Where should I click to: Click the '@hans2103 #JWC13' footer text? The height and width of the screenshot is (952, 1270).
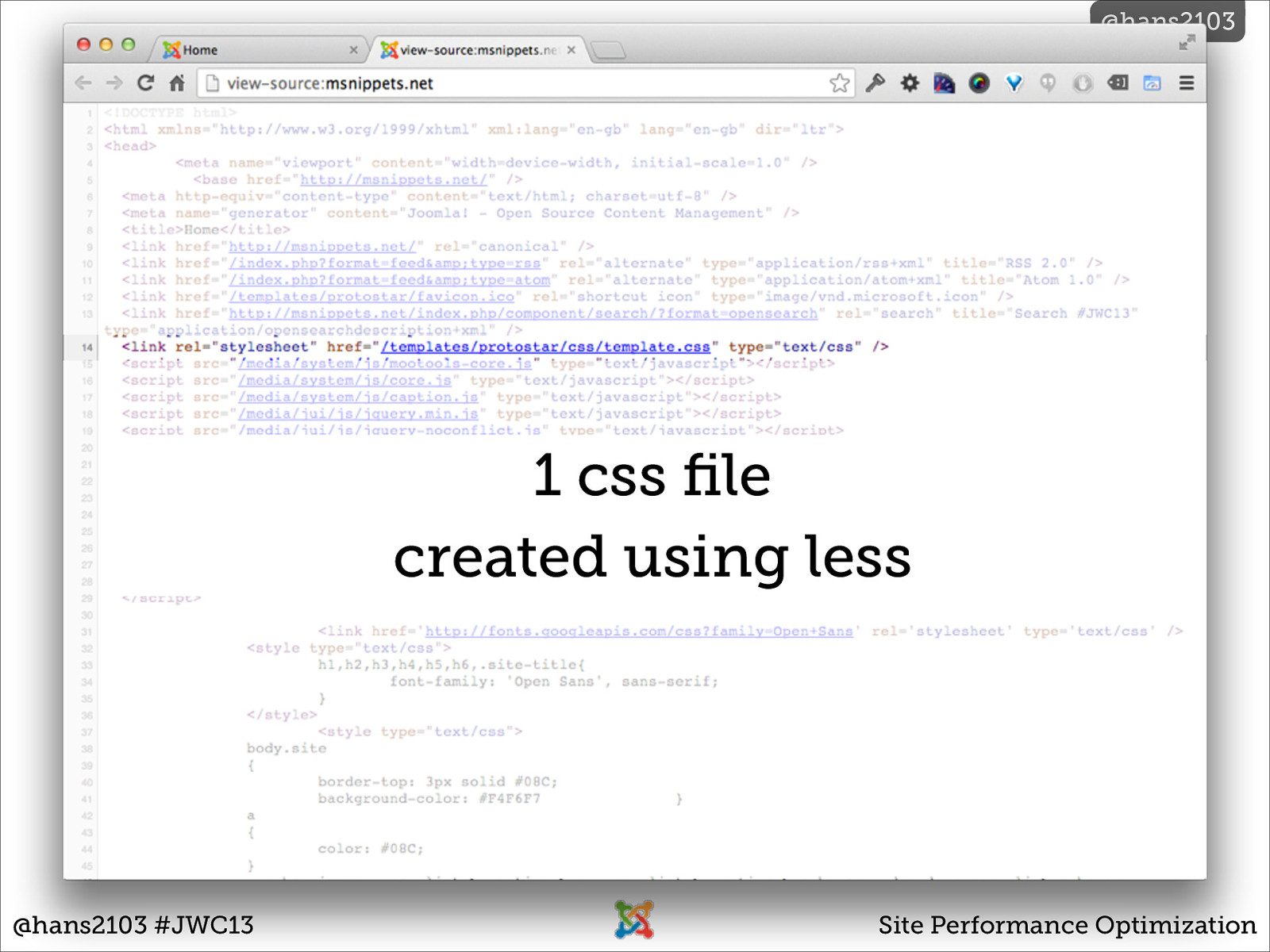pos(133,925)
